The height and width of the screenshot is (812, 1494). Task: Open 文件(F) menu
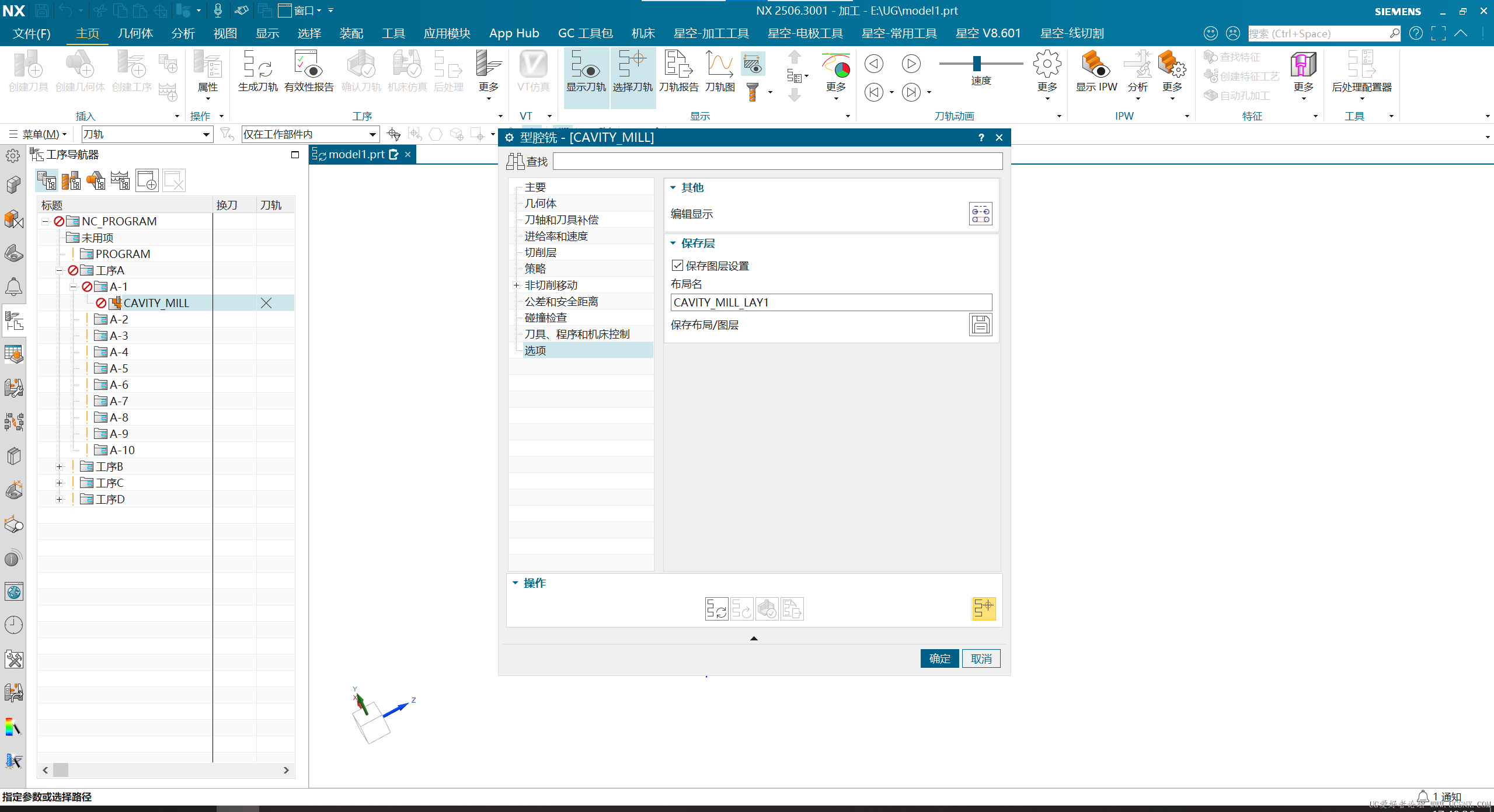[32, 33]
